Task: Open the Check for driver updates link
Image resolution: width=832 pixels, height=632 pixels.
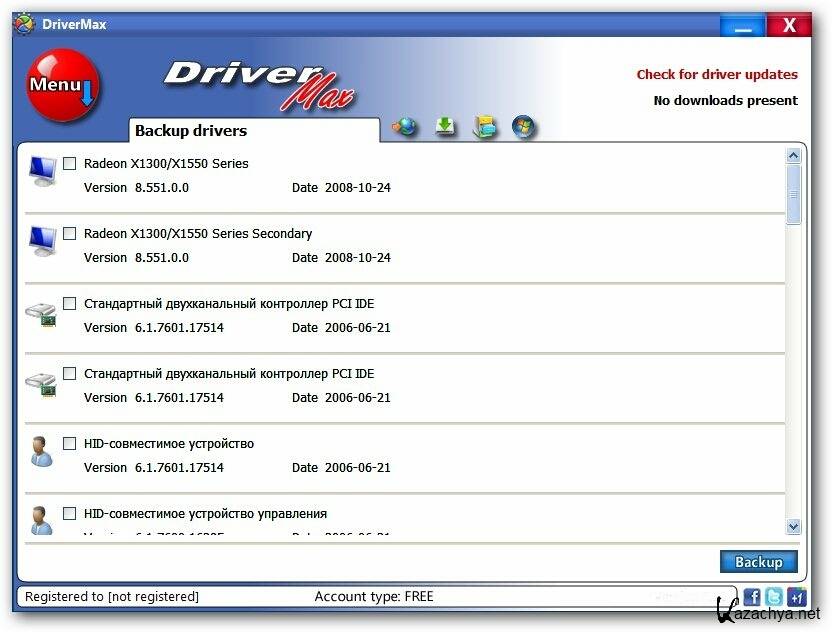Action: coord(717,75)
